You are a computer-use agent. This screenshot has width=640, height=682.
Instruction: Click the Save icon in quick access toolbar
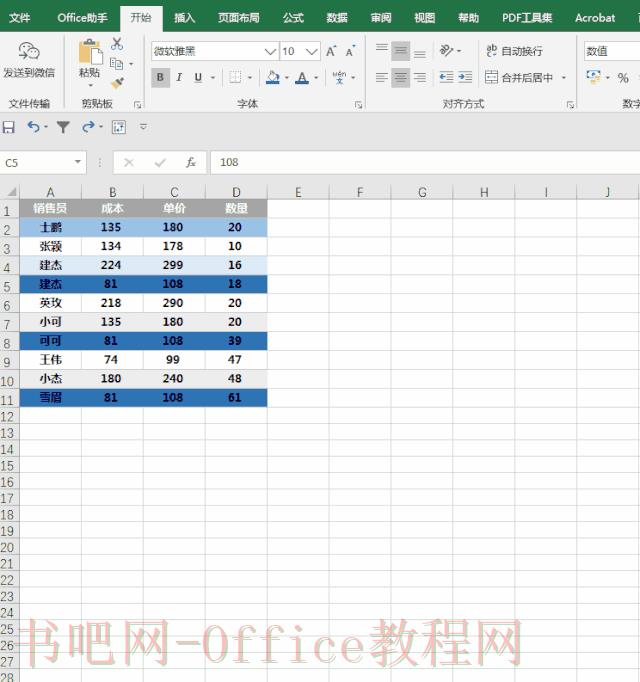(8, 127)
